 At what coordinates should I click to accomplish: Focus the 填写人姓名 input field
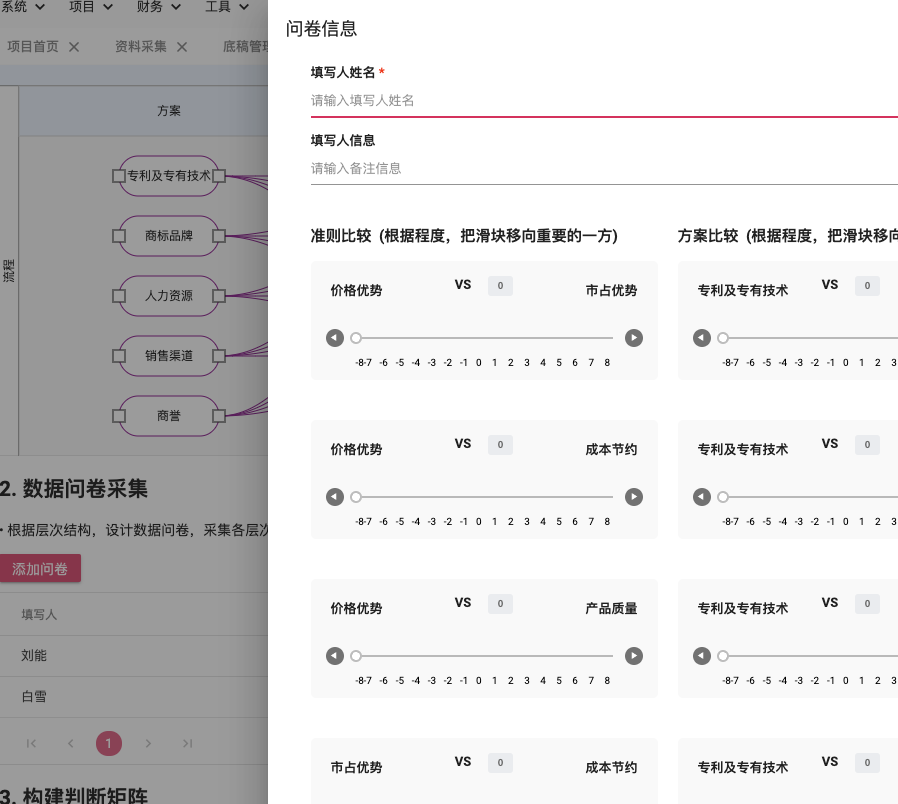tap(604, 101)
